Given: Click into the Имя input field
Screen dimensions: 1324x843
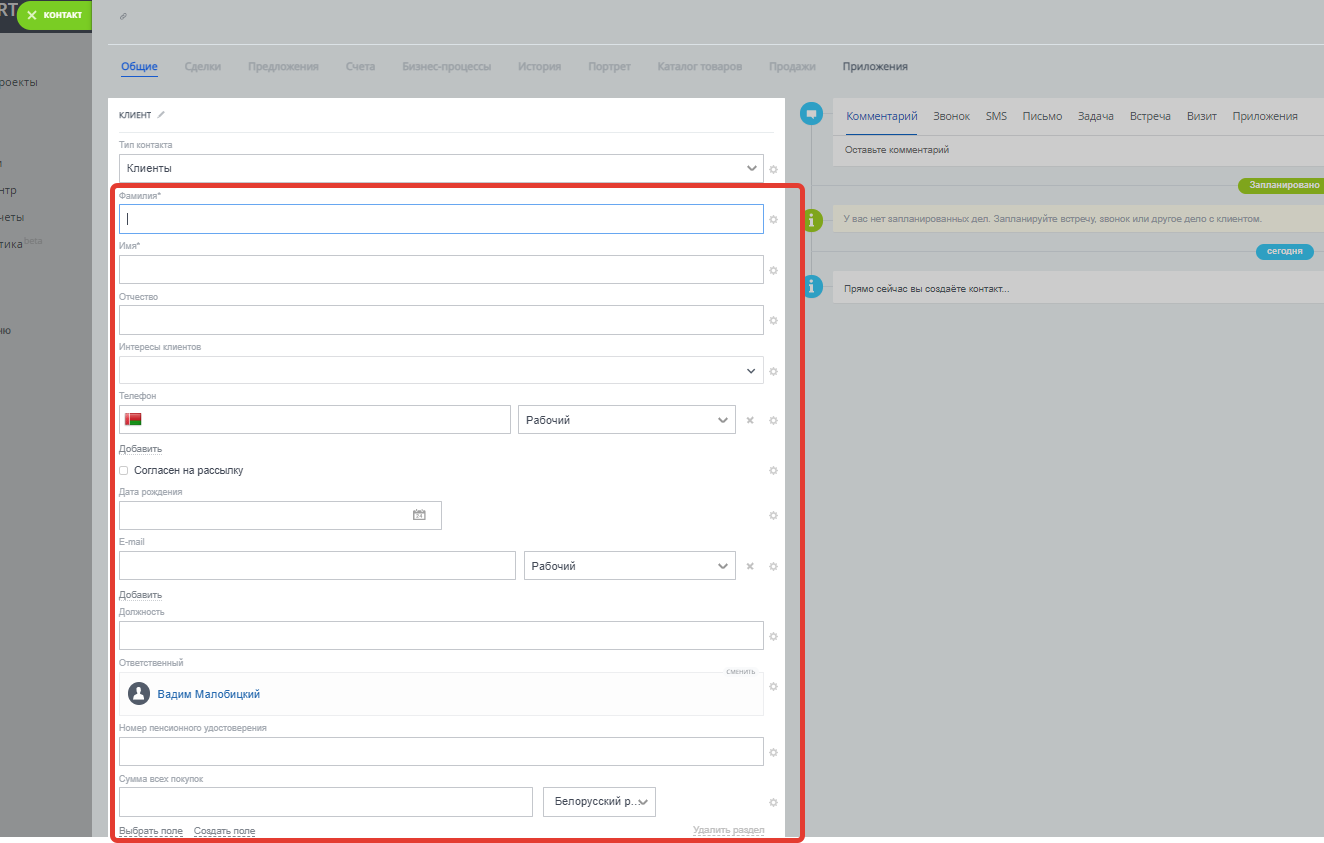Looking at the screenshot, I should (440, 270).
